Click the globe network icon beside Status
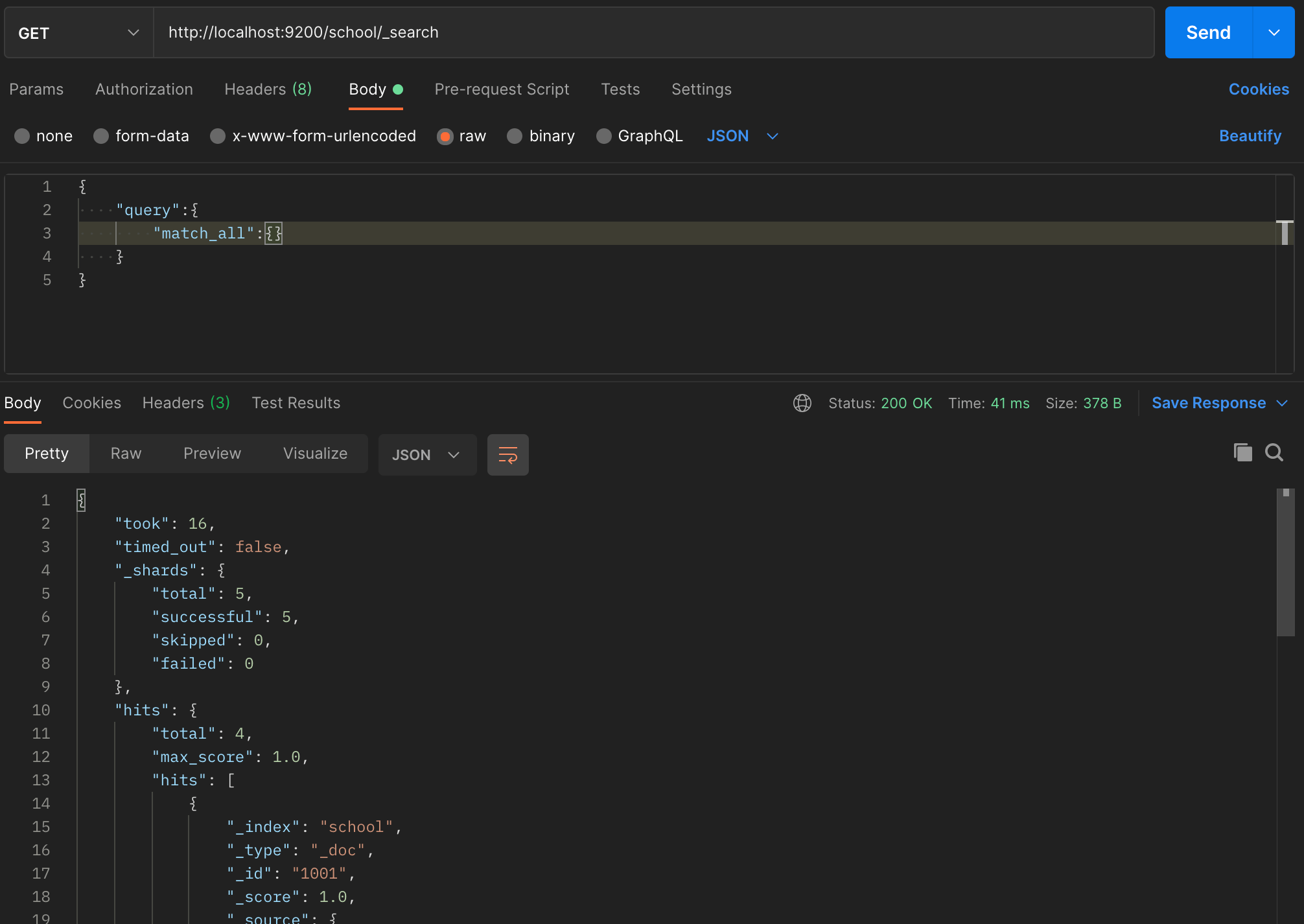 coord(802,403)
